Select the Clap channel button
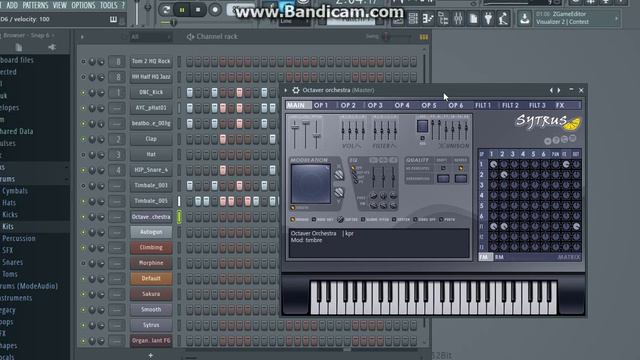The image size is (640, 360). coord(151,139)
